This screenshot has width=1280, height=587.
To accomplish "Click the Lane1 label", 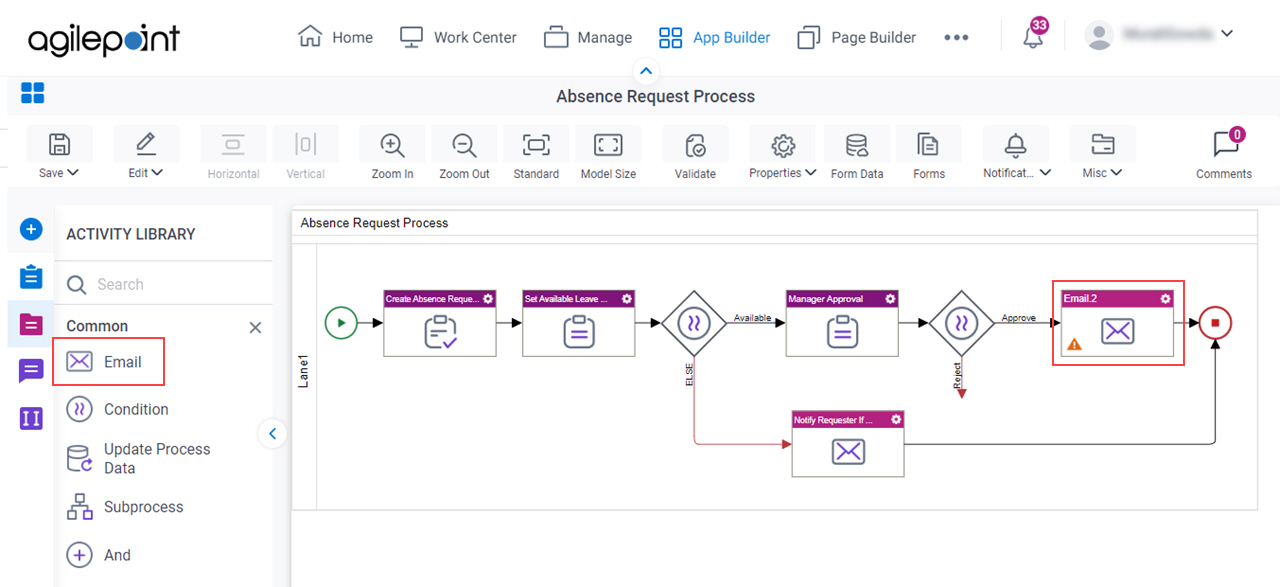I will pos(304,372).
